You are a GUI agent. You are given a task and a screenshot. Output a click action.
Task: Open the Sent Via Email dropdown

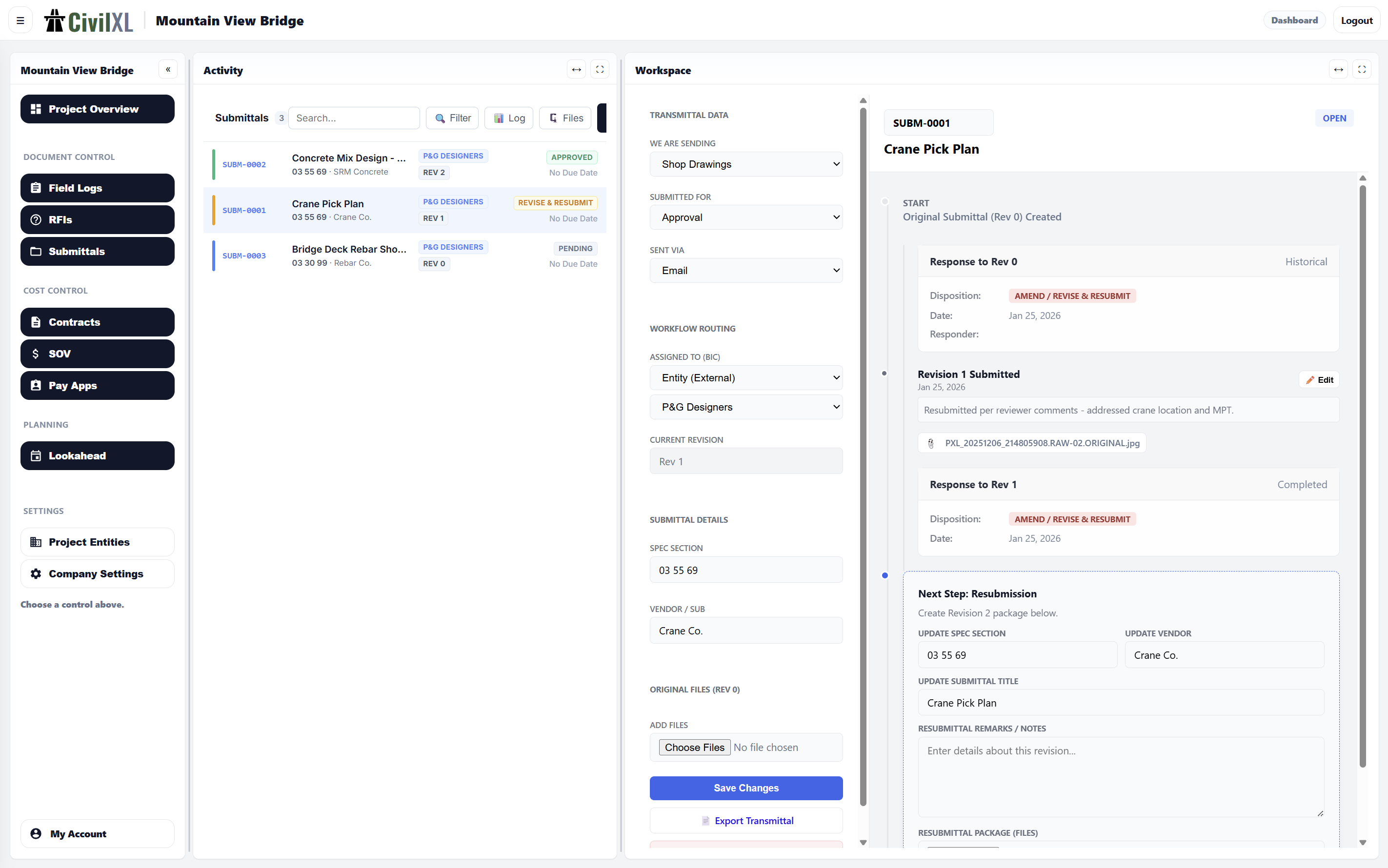click(x=745, y=270)
